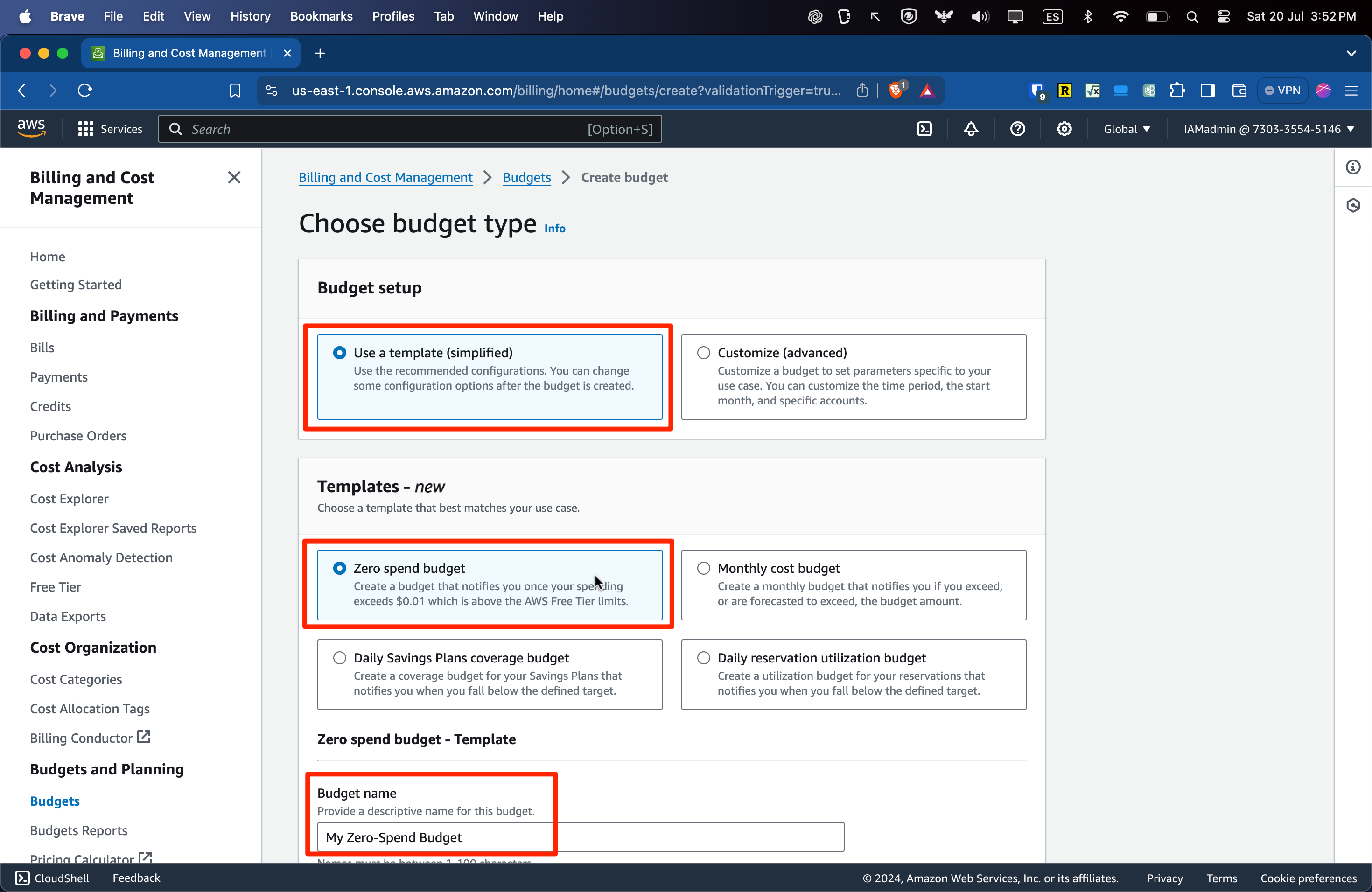Open Cost Explorer in the sidebar

click(69, 498)
